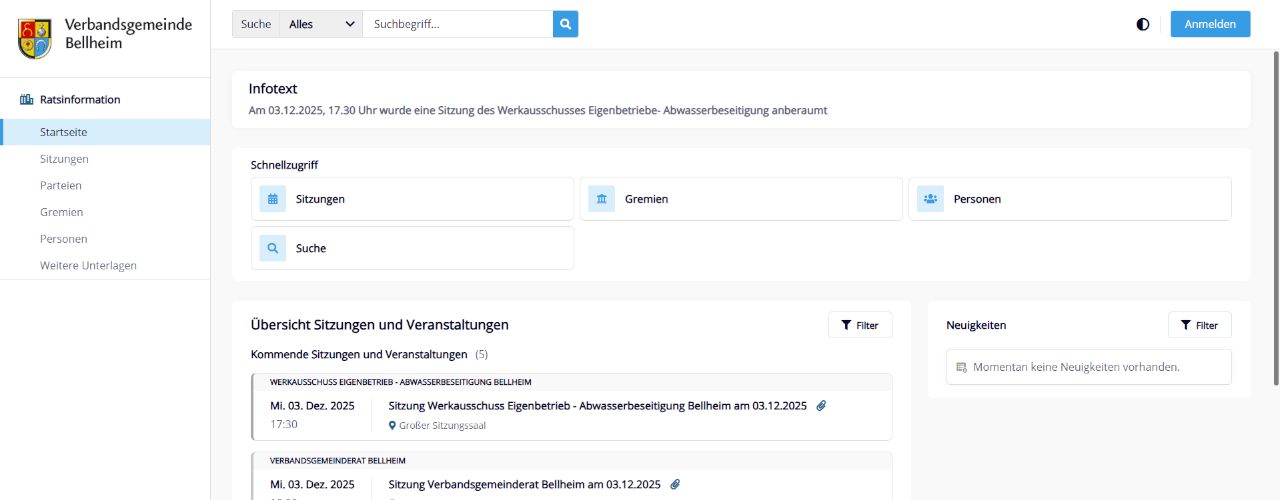1280x500 pixels.
Task: Click the people icon in Personen quick access
Action: coord(930,199)
